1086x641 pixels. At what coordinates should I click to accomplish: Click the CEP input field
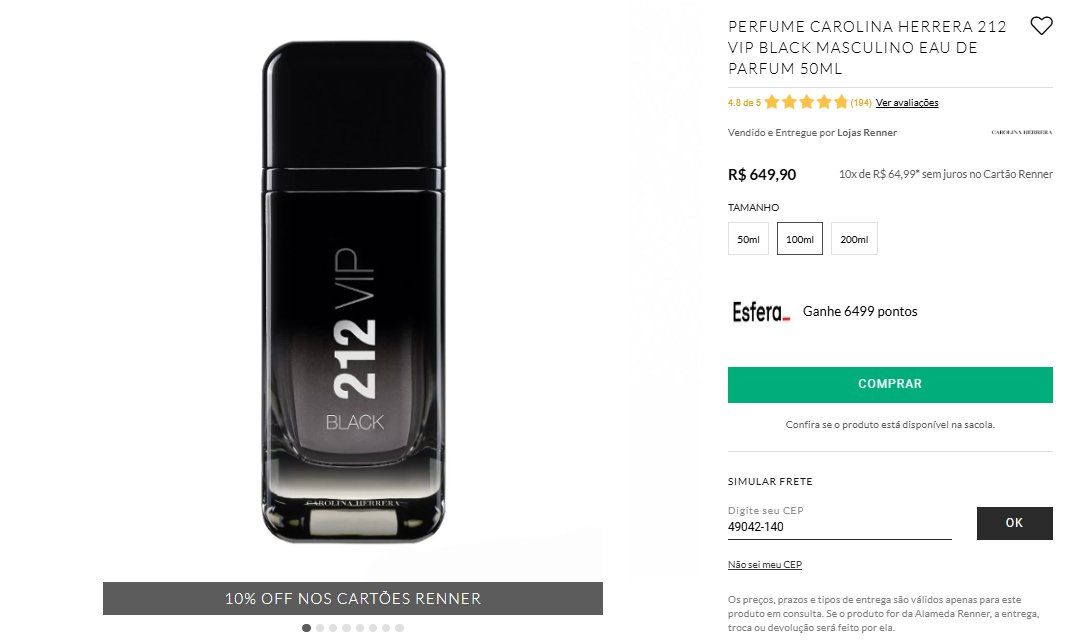pos(839,527)
